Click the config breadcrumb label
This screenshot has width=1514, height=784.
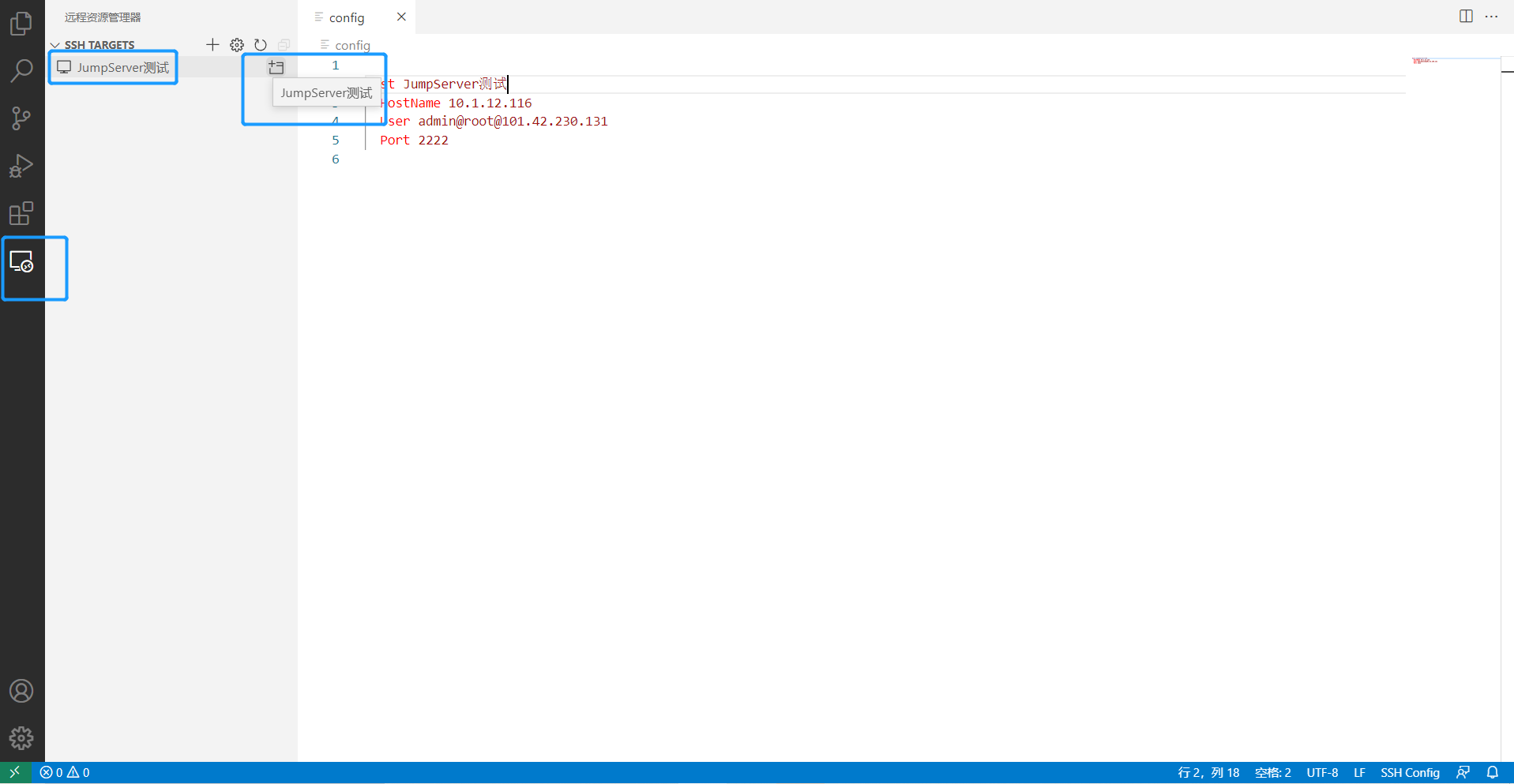pyautogui.click(x=351, y=45)
